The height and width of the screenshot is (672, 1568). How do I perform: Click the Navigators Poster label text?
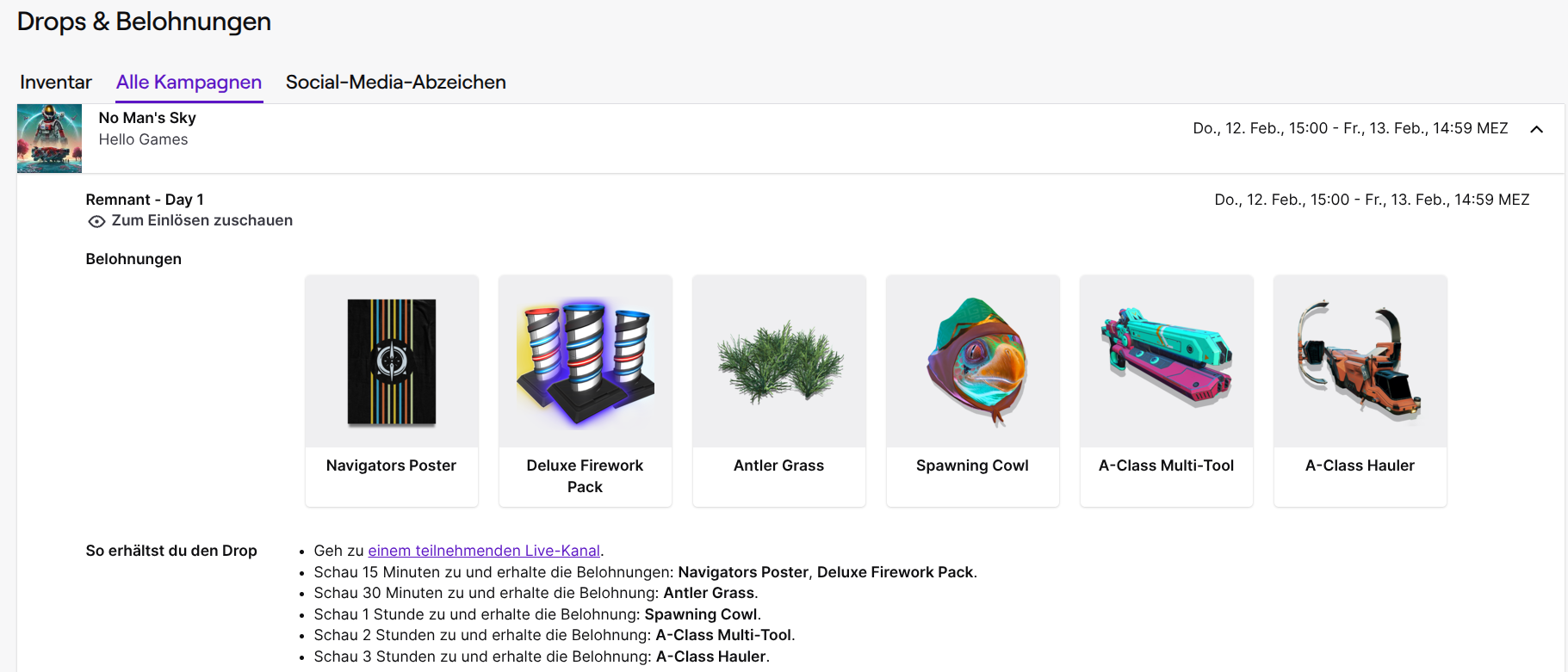click(x=391, y=465)
